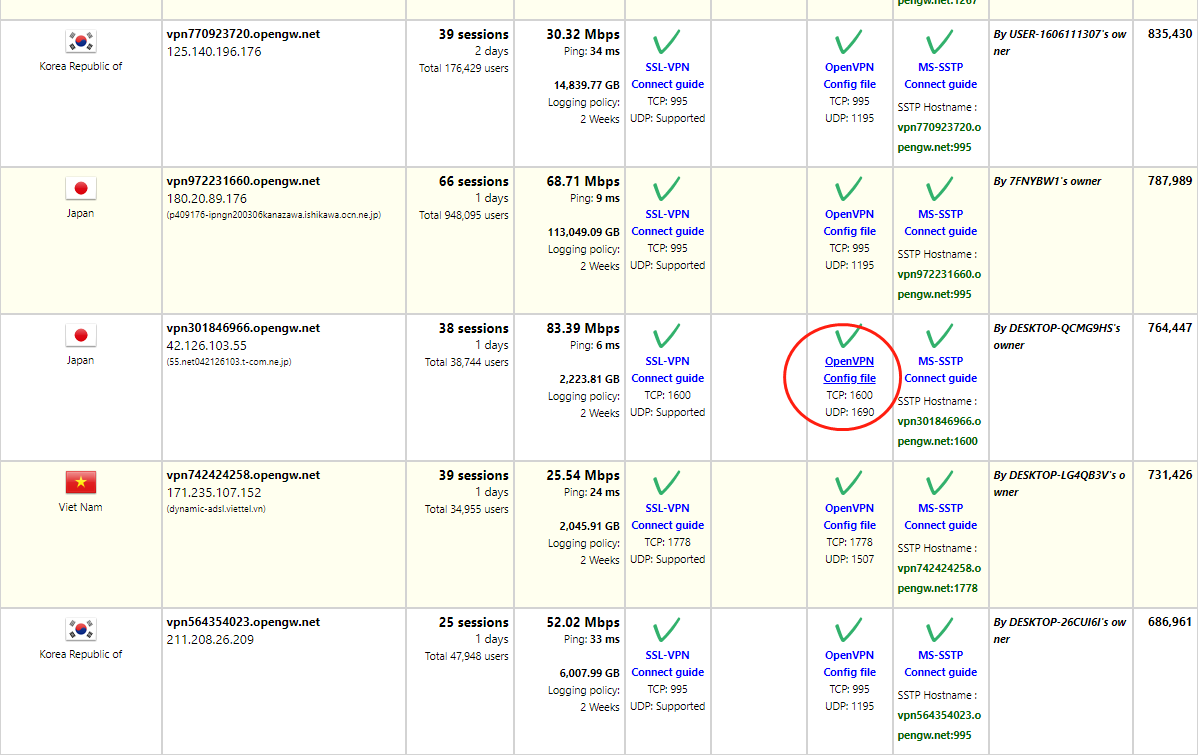Click the circled OpenVPN checkmark for vpn301846966
The width and height of the screenshot is (1199, 755).
(x=849, y=337)
